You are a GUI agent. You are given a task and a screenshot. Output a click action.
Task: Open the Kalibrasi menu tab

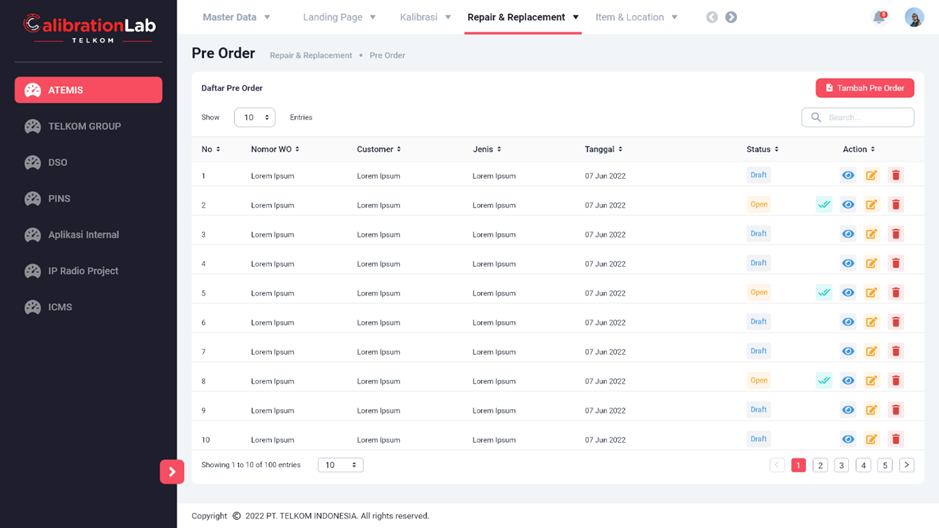(x=425, y=17)
